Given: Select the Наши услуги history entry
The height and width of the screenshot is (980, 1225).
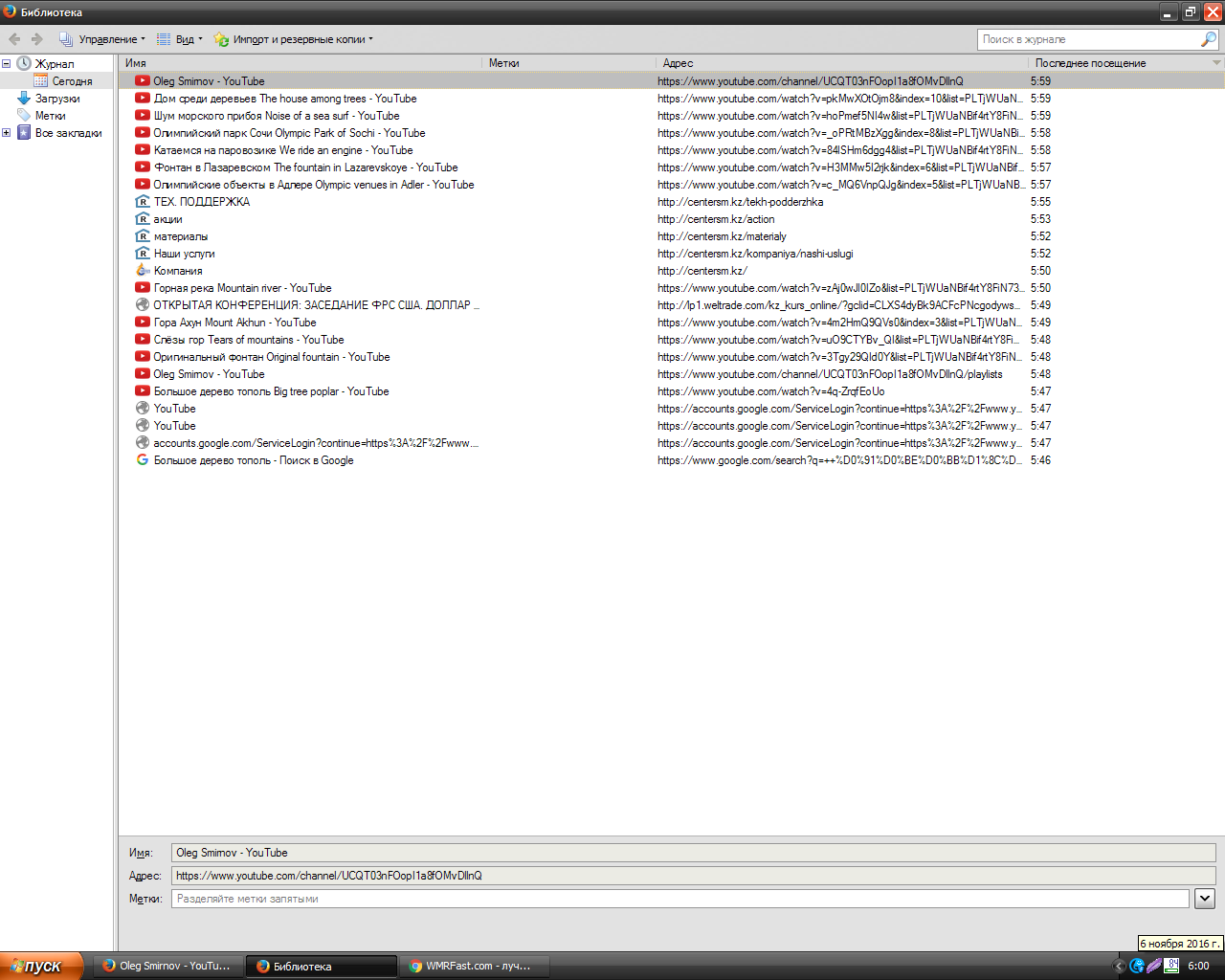Looking at the screenshot, I should [x=672, y=254].
